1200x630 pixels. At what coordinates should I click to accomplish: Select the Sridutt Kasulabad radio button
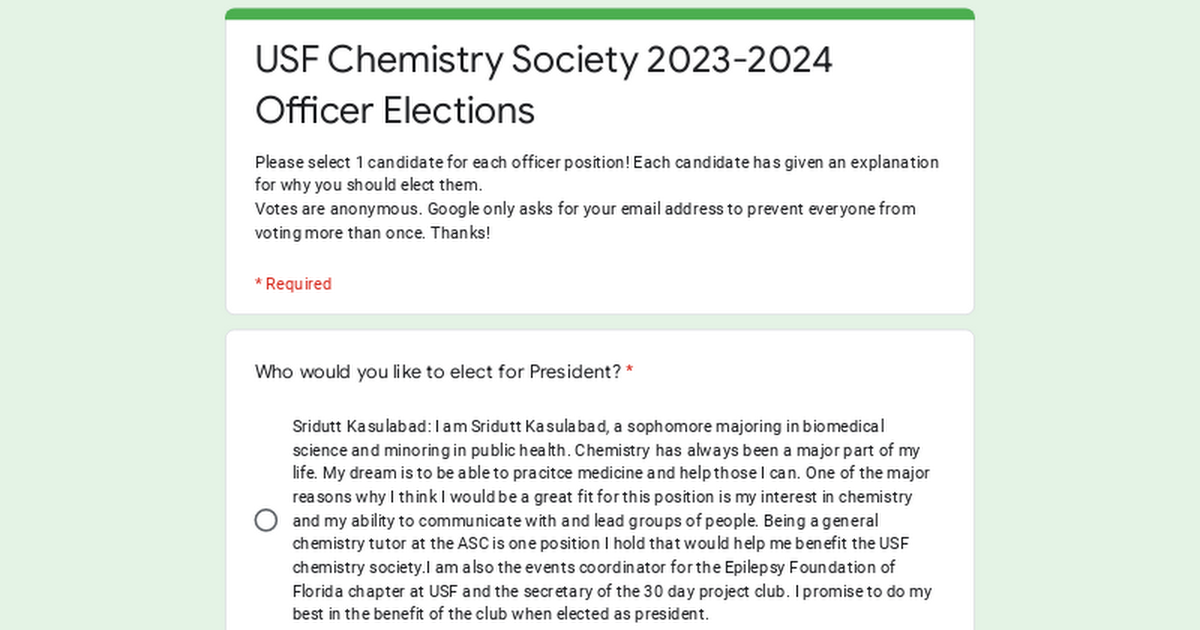(x=266, y=520)
